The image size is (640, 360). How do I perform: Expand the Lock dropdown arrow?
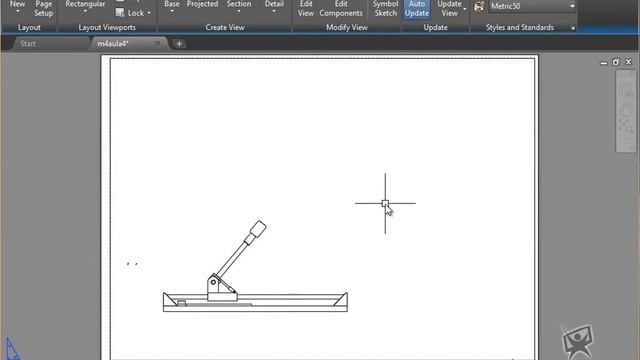[149, 13]
